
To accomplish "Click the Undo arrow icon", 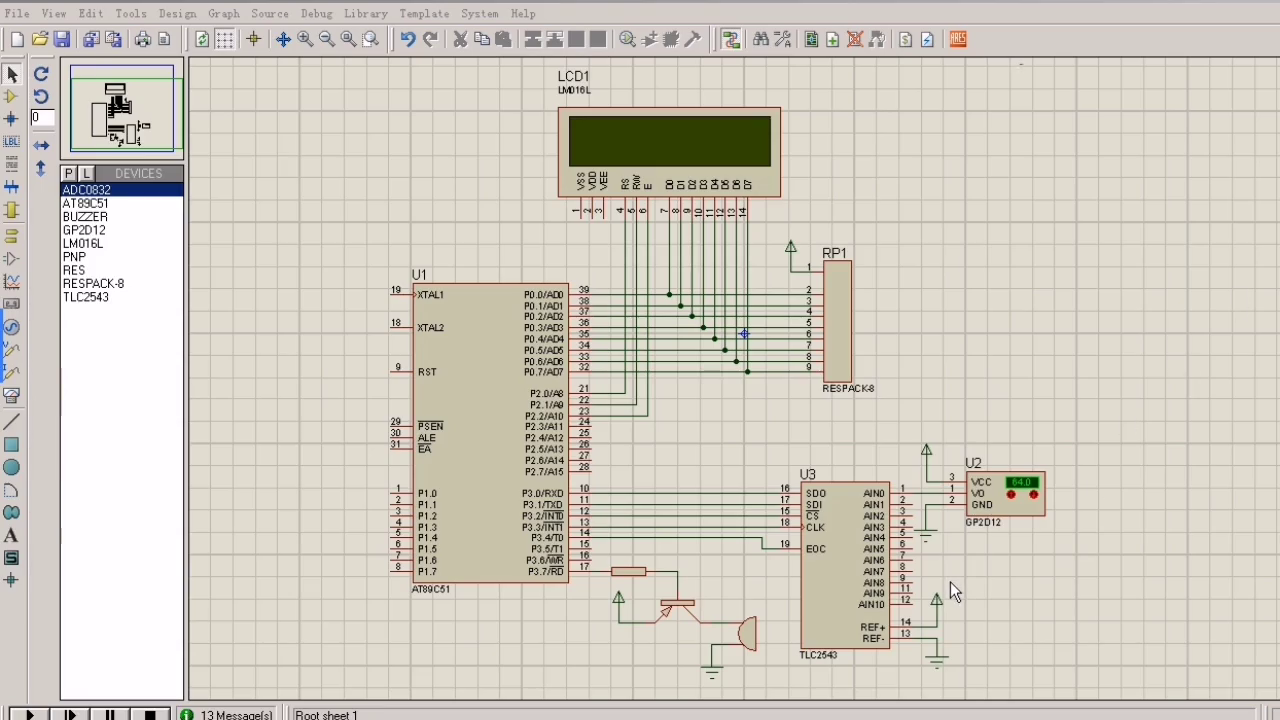I will click(x=407, y=39).
